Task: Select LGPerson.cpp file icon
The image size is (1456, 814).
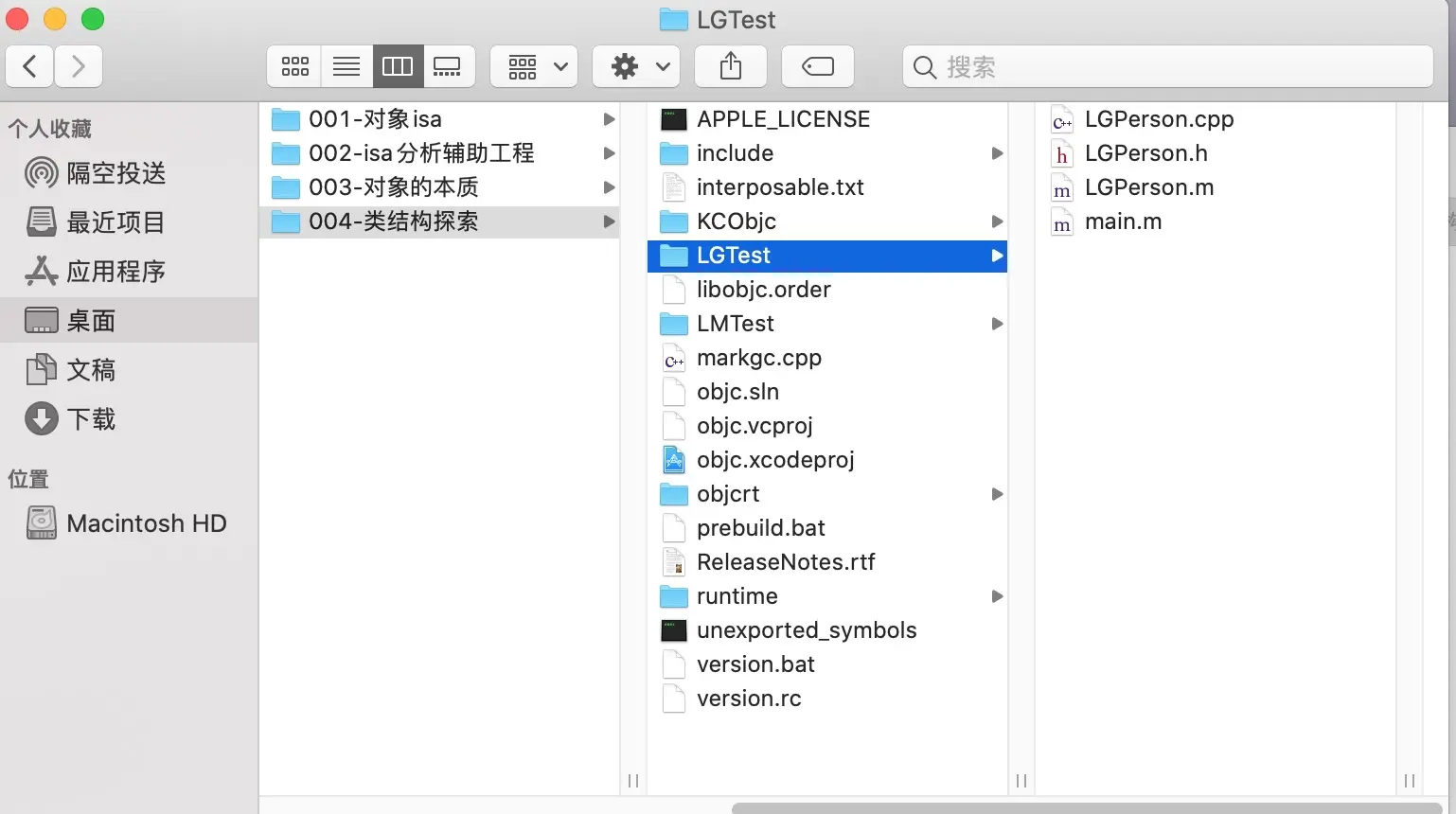Action: pyautogui.click(x=1062, y=119)
